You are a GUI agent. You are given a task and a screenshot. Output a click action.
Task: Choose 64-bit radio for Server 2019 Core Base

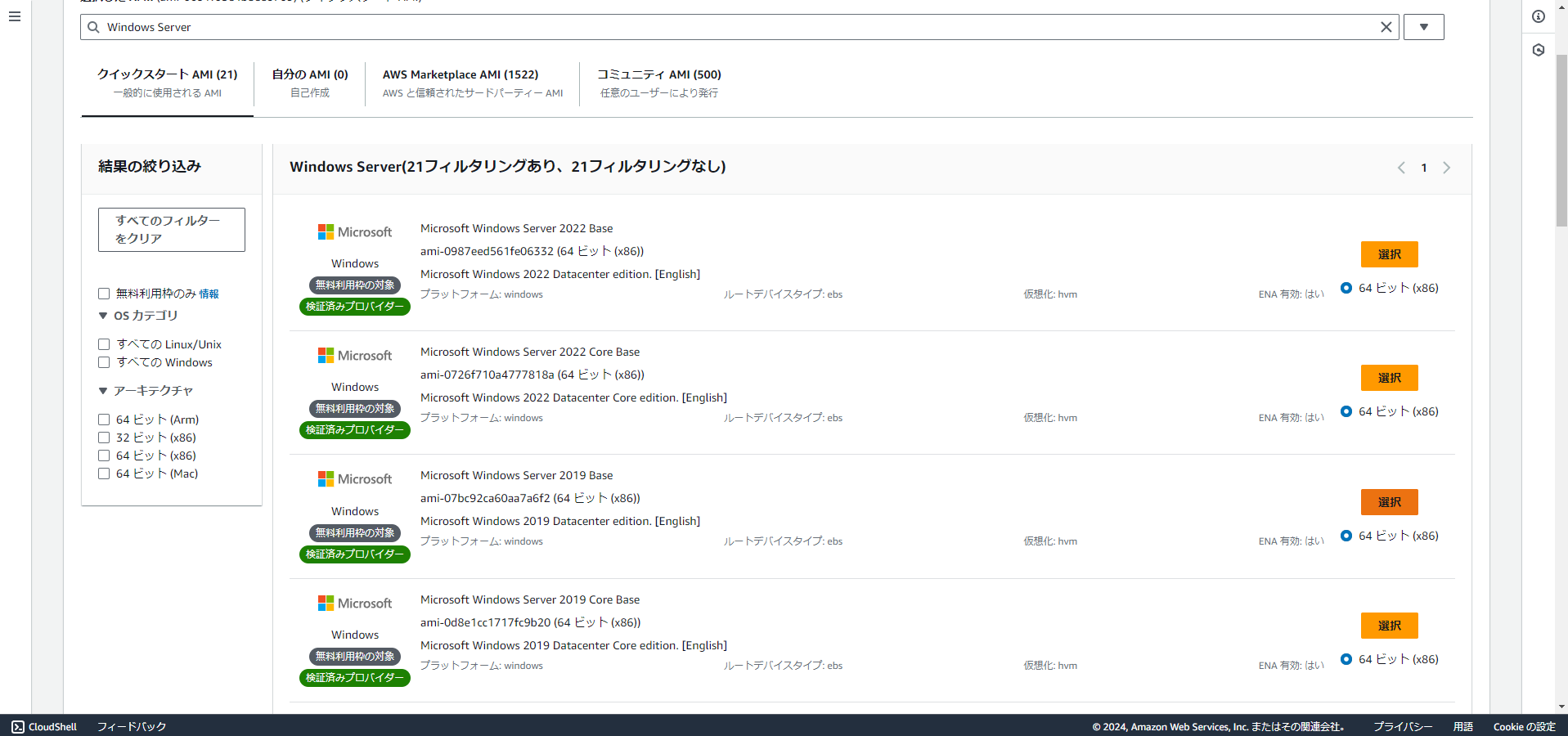click(1346, 659)
